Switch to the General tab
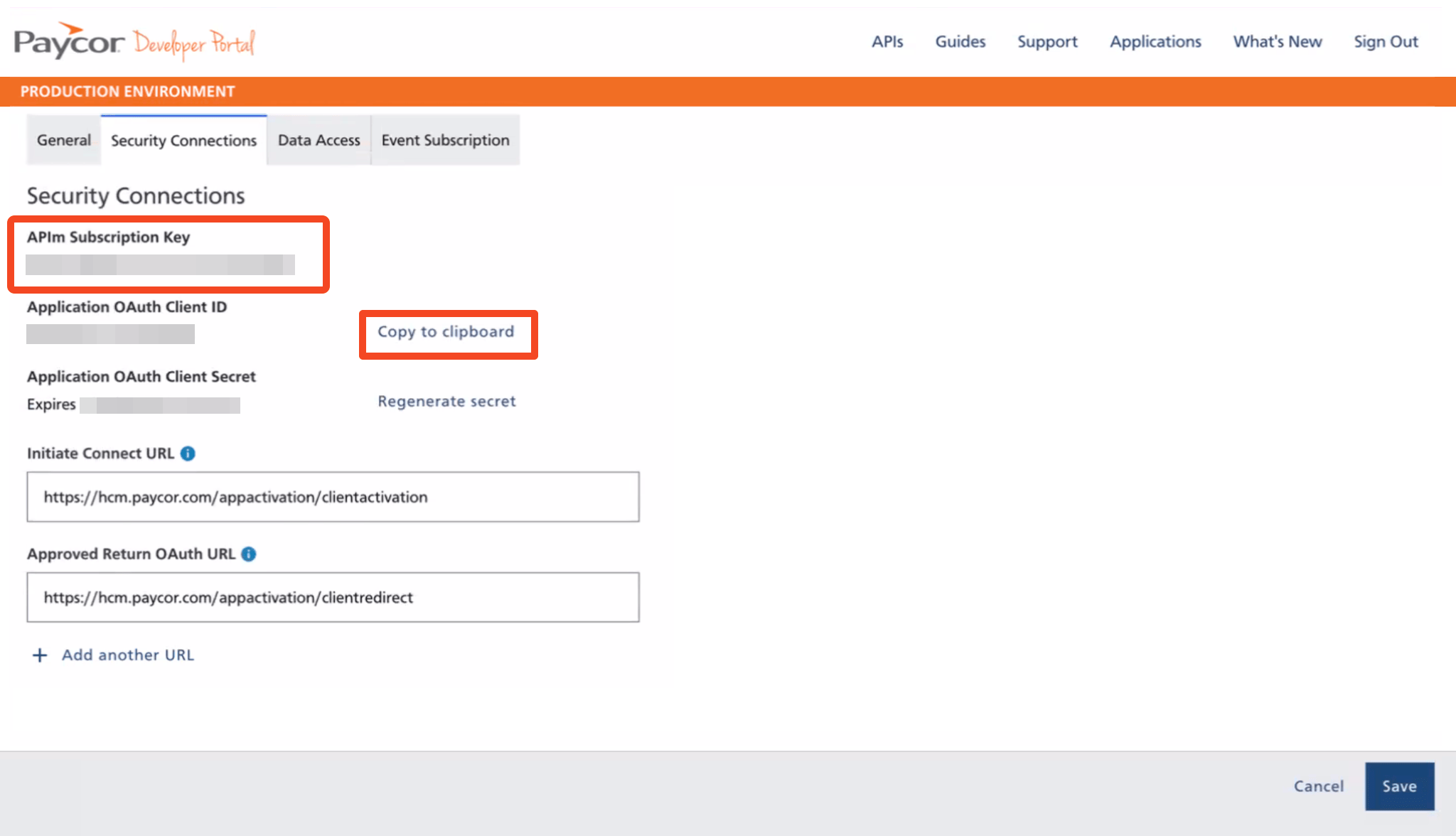This screenshot has height=836, width=1456. 64,140
